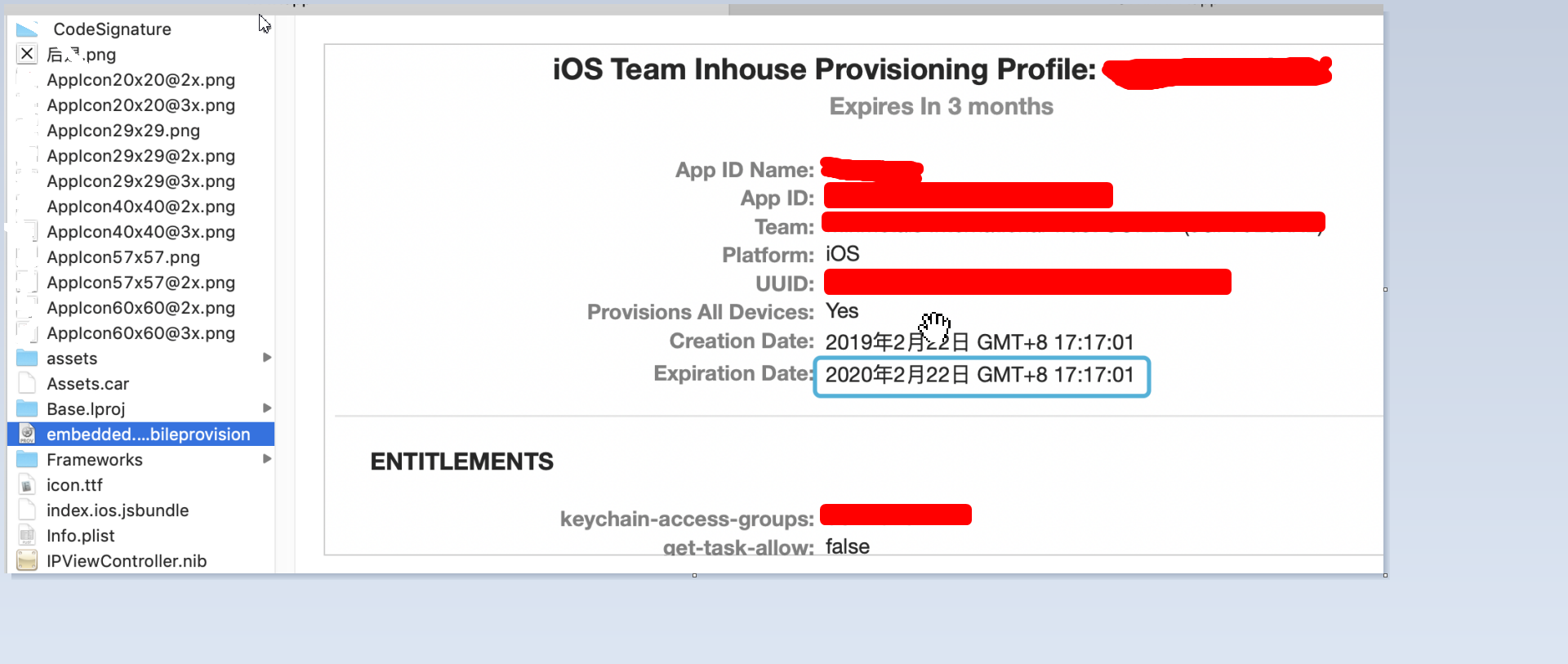Viewport: 1568px width, 664px height.
Task: Click the Info.plist file icon
Action: [x=27, y=536]
